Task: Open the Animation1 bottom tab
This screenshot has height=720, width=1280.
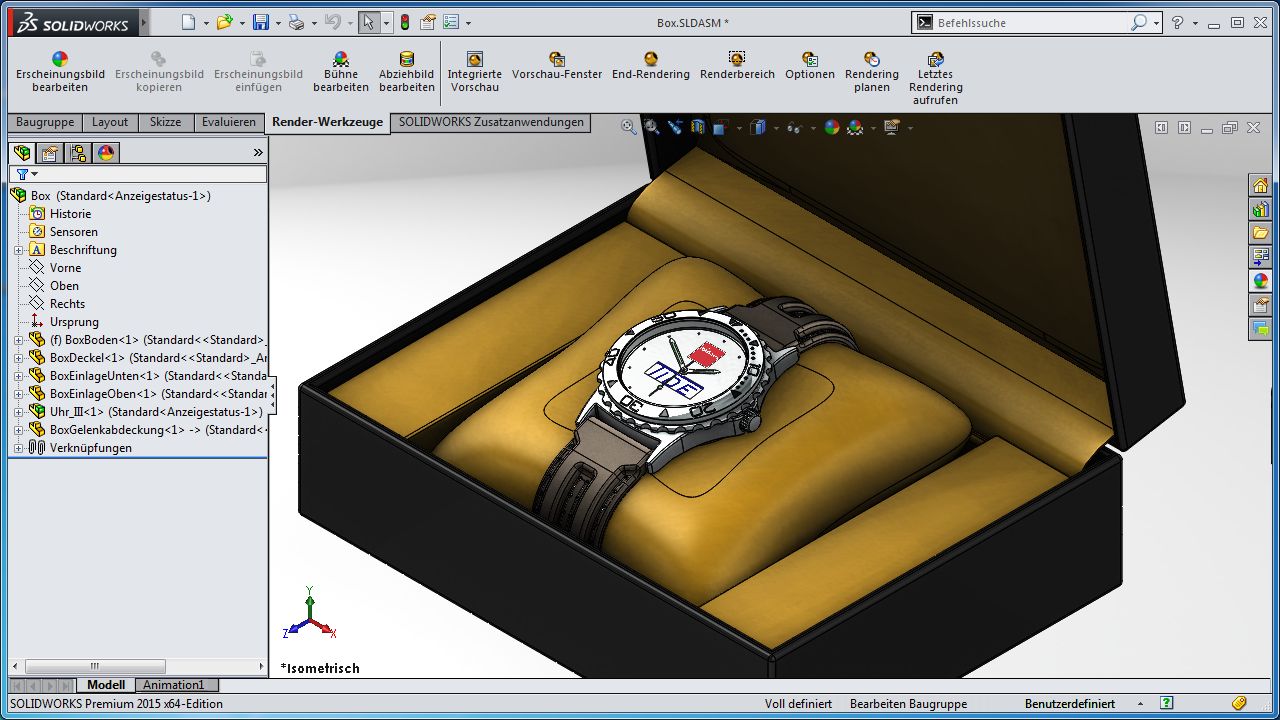Action: (x=174, y=685)
